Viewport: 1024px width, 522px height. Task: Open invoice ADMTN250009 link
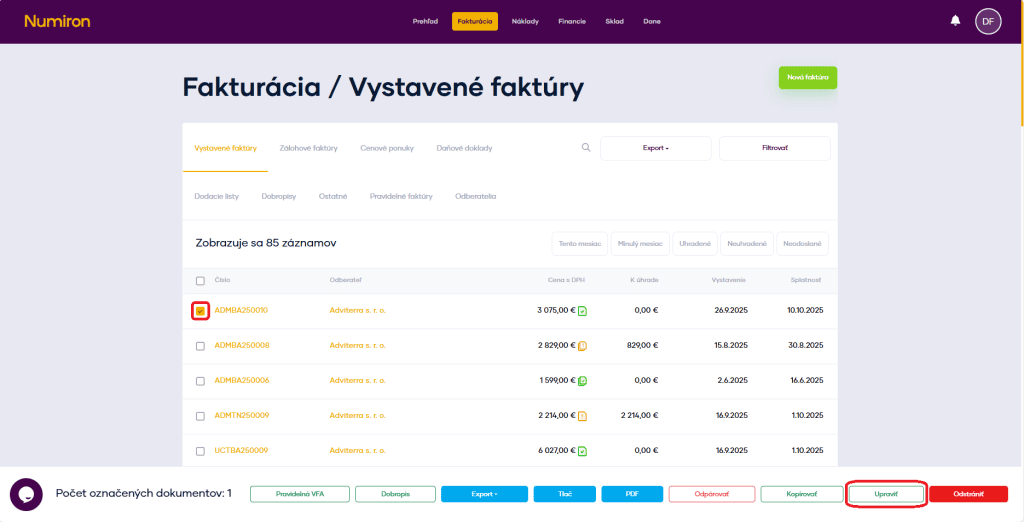[242, 416]
